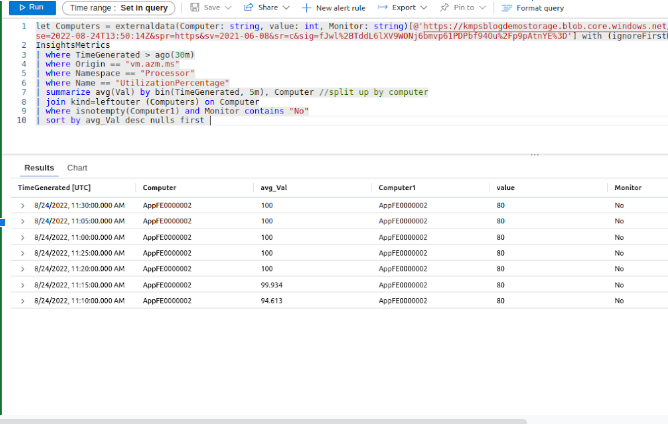The image size is (668, 424).
Task: Click the Share icon
Action: [248, 7]
